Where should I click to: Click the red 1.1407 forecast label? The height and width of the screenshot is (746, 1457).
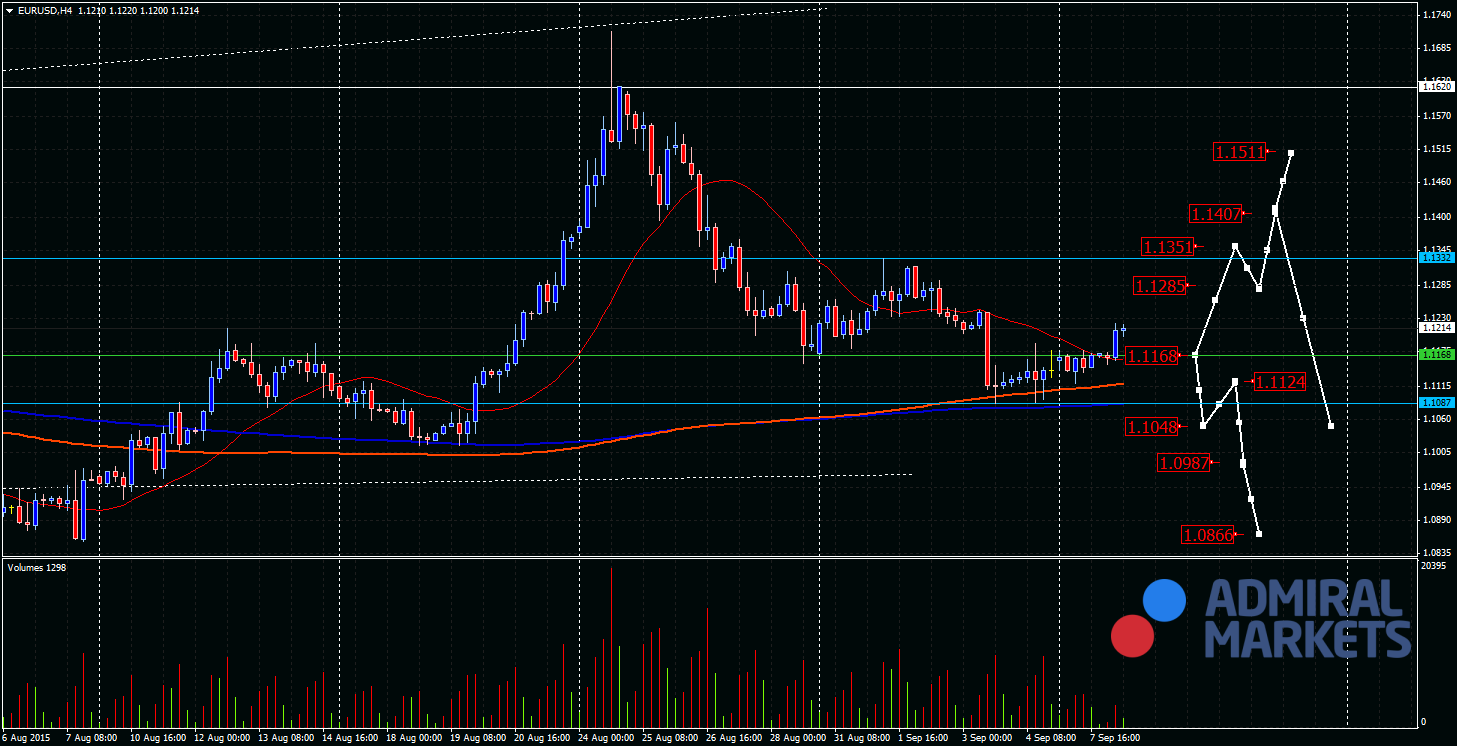pos(1215,213)
